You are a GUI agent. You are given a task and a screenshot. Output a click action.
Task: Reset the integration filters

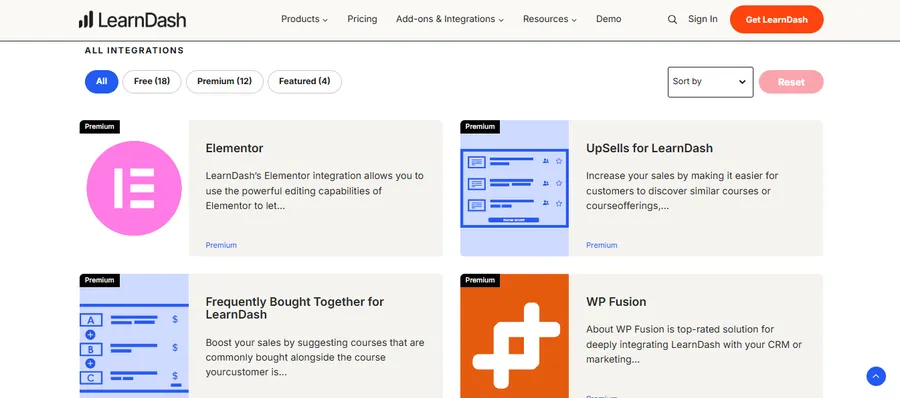point(791,82)
